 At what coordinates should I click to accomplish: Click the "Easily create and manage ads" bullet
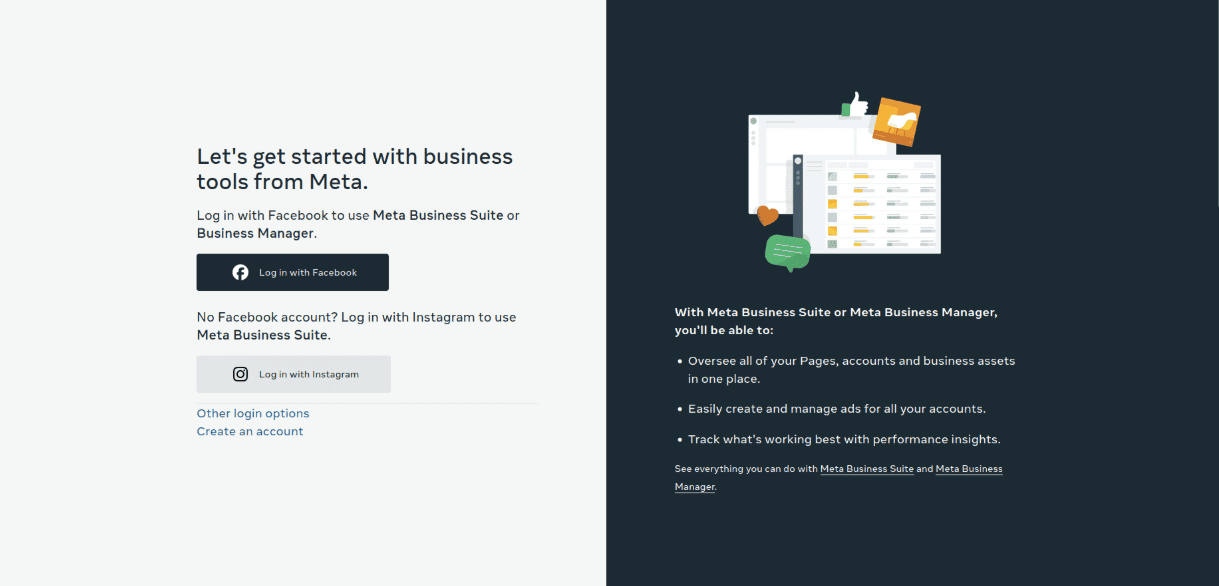pos(836,409)
